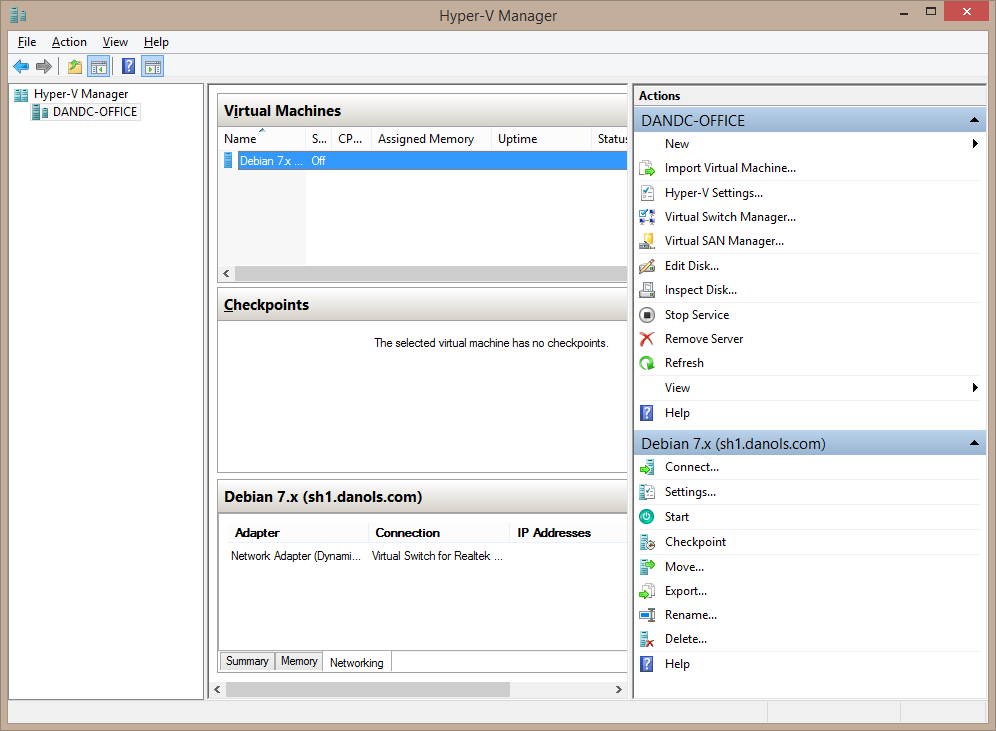
Task: Click the Edit Disk pencil icon
Action: 647,265
